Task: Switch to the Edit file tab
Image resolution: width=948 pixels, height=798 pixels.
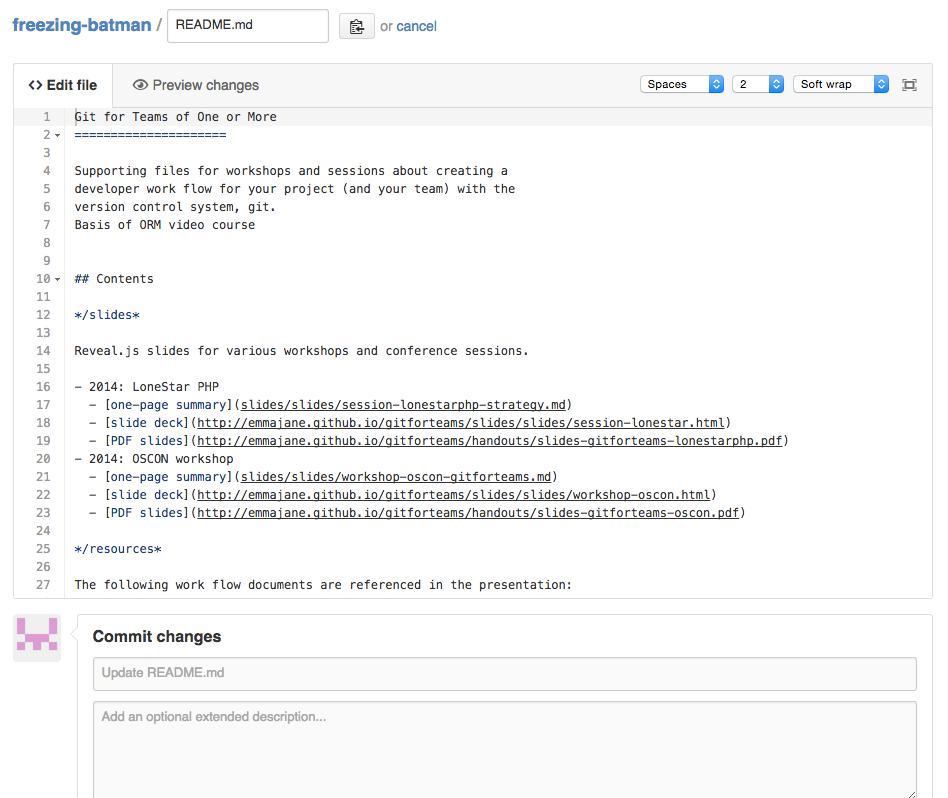Action: click(x=63, y=85)
